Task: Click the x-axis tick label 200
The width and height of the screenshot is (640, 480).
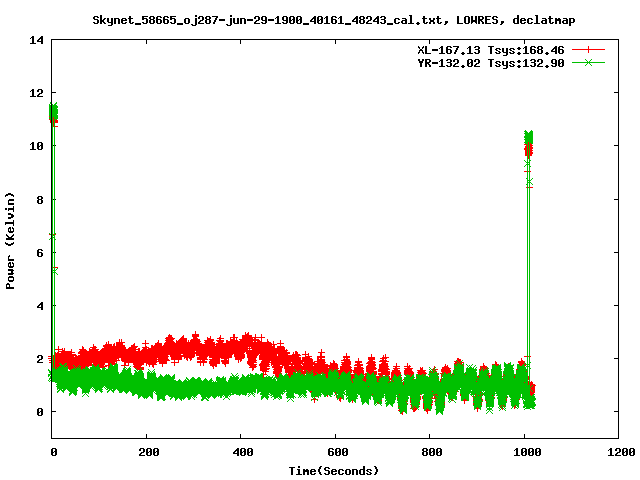Action: (x=149, y=452)
